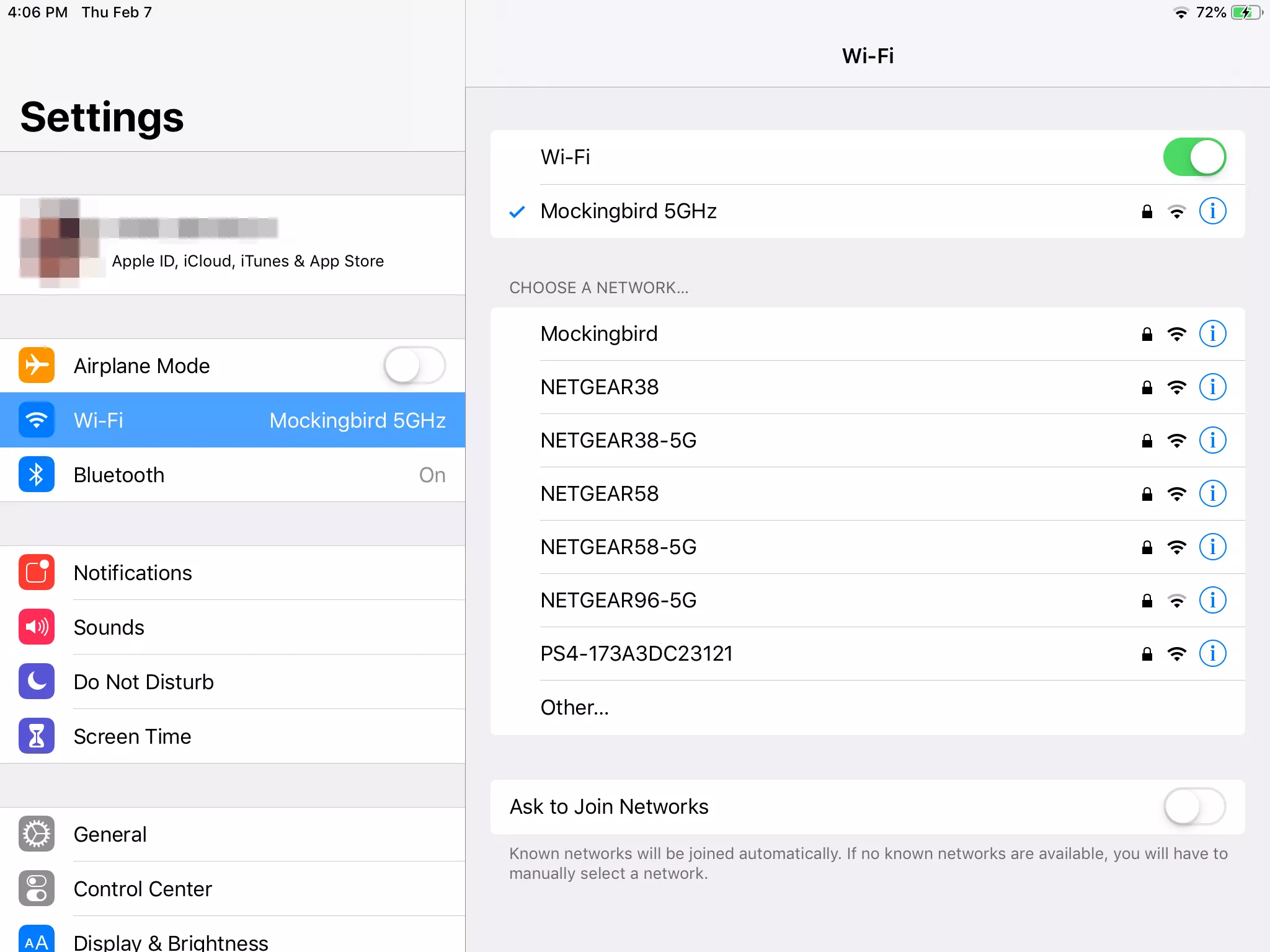Tap info icon next to NETGEAR96-5G
Screen dimensions: 1270x952
[x=1213, y=600]
